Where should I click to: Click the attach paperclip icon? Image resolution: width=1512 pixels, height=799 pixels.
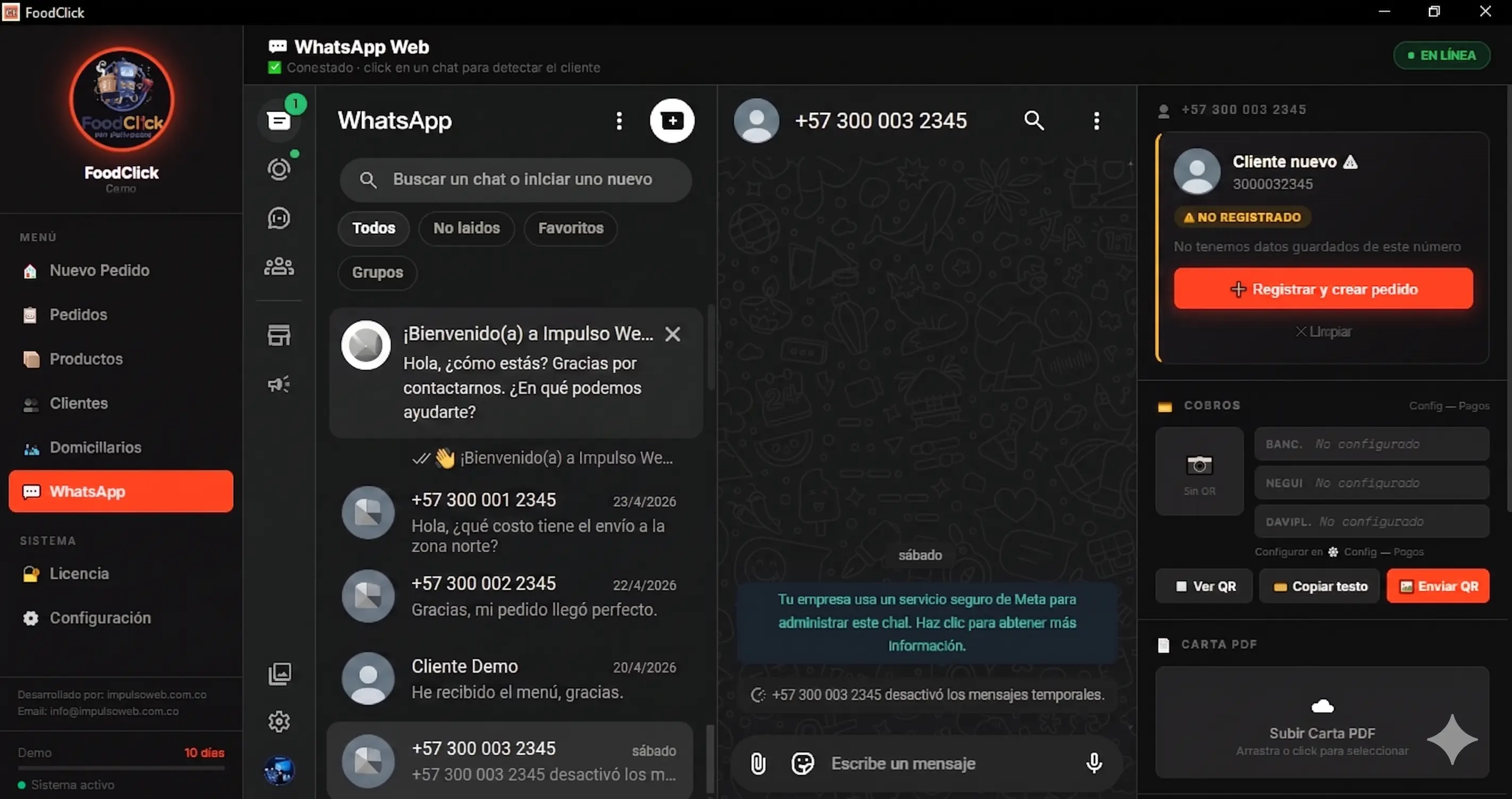758,763
